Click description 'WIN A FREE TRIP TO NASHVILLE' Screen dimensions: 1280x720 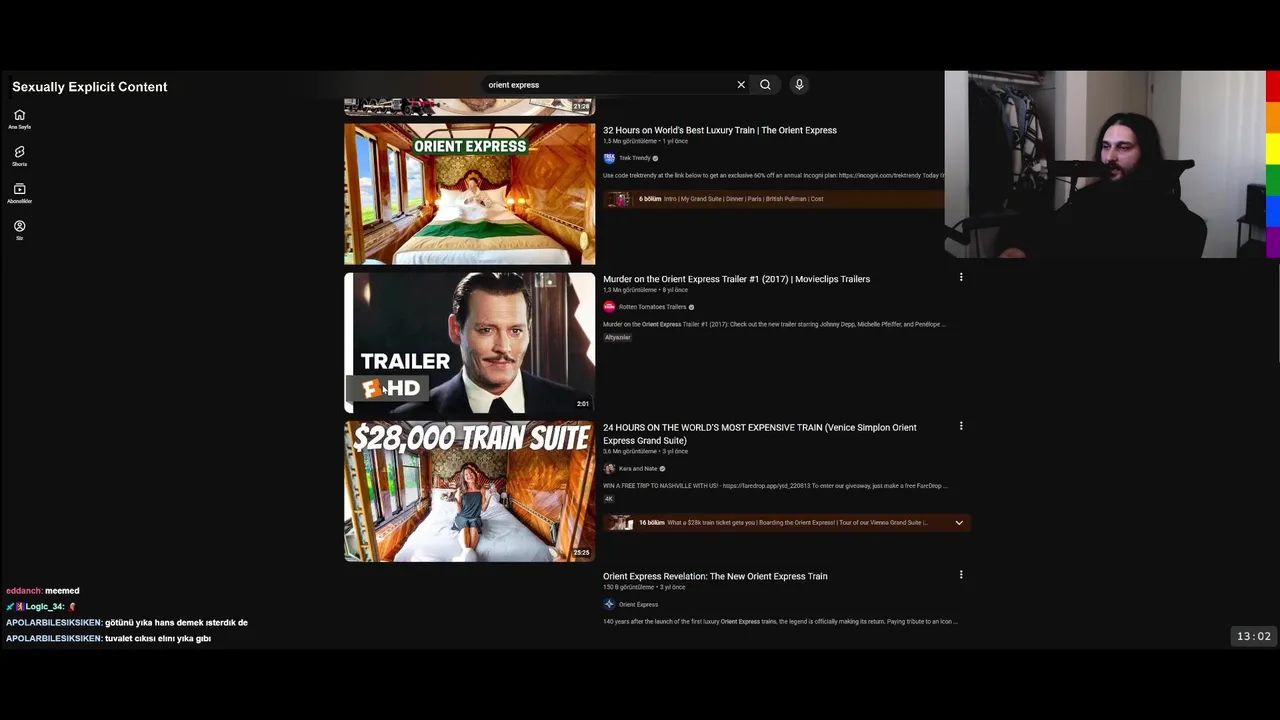(775, 486)
